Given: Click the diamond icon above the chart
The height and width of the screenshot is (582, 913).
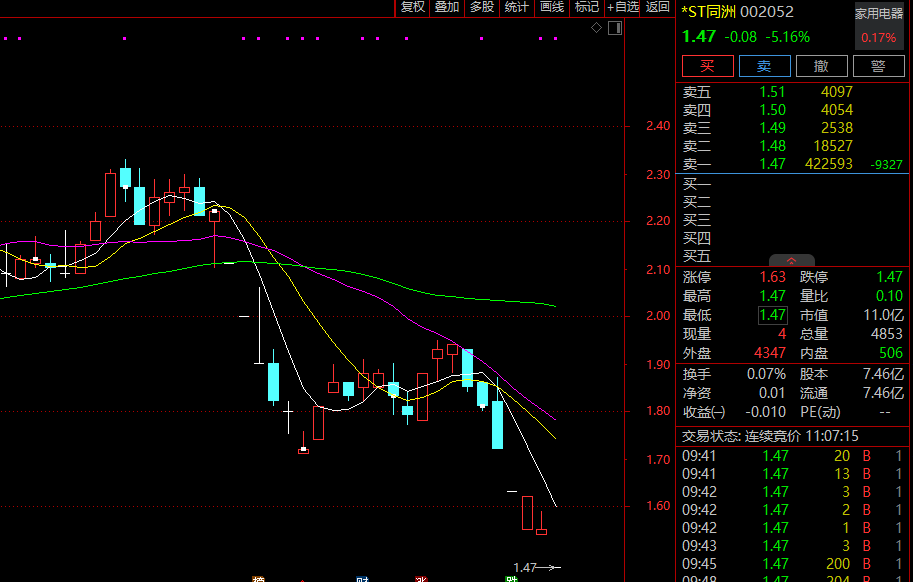Looking at the screenshot, I should click(x=596, y=27).
